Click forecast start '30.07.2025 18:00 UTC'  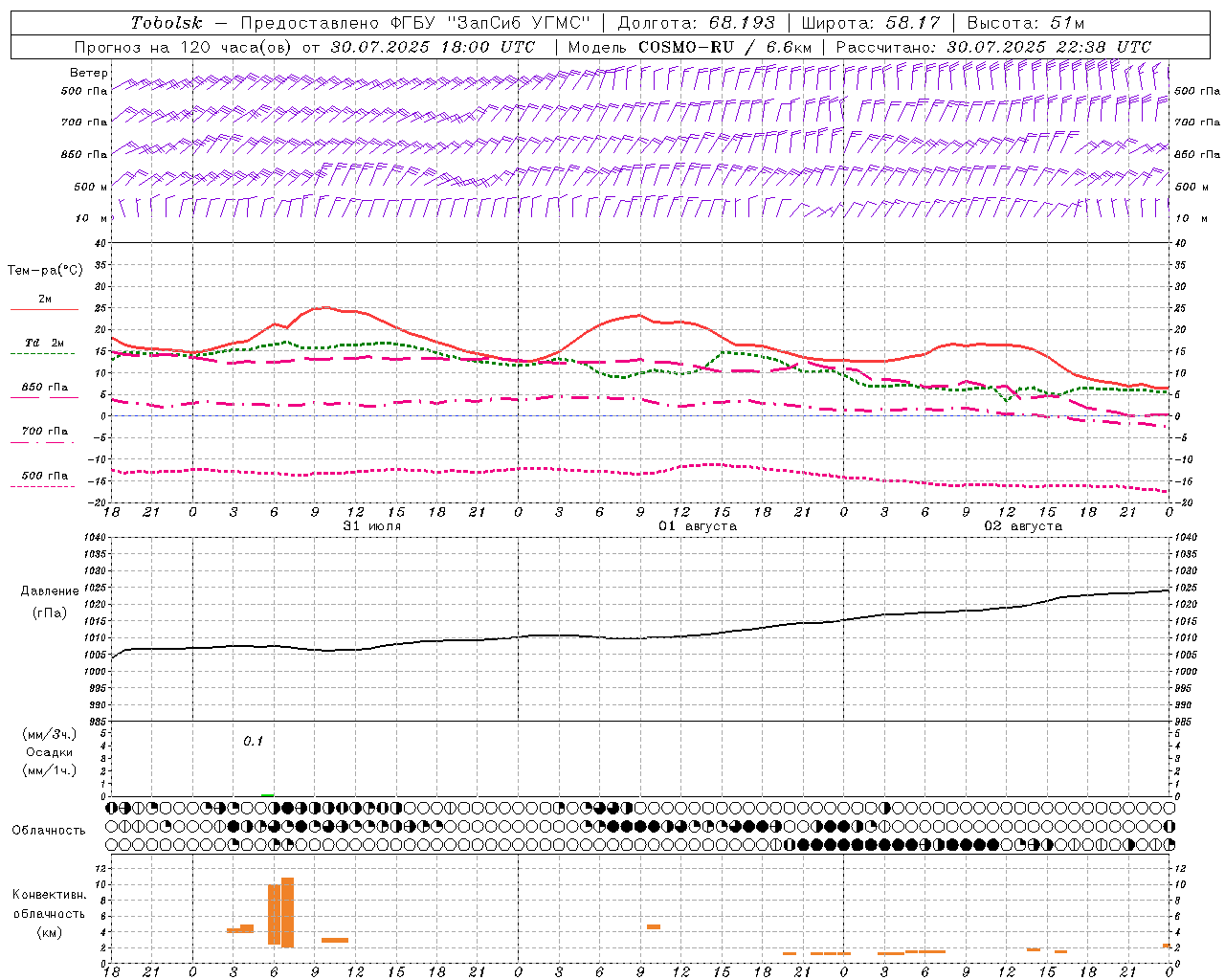433,47
